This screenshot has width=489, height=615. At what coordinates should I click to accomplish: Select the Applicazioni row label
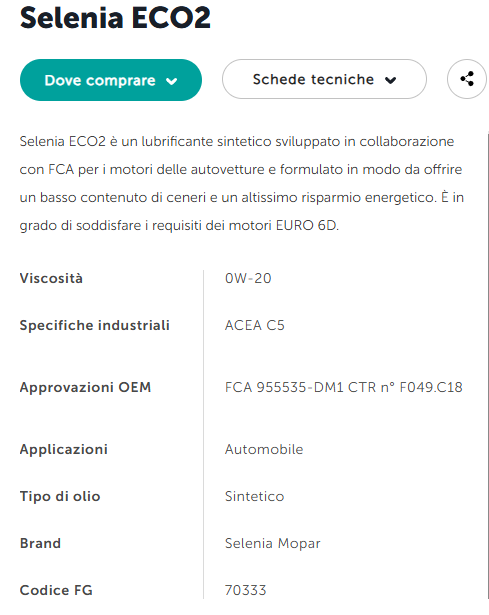click(x=64, y=449)
